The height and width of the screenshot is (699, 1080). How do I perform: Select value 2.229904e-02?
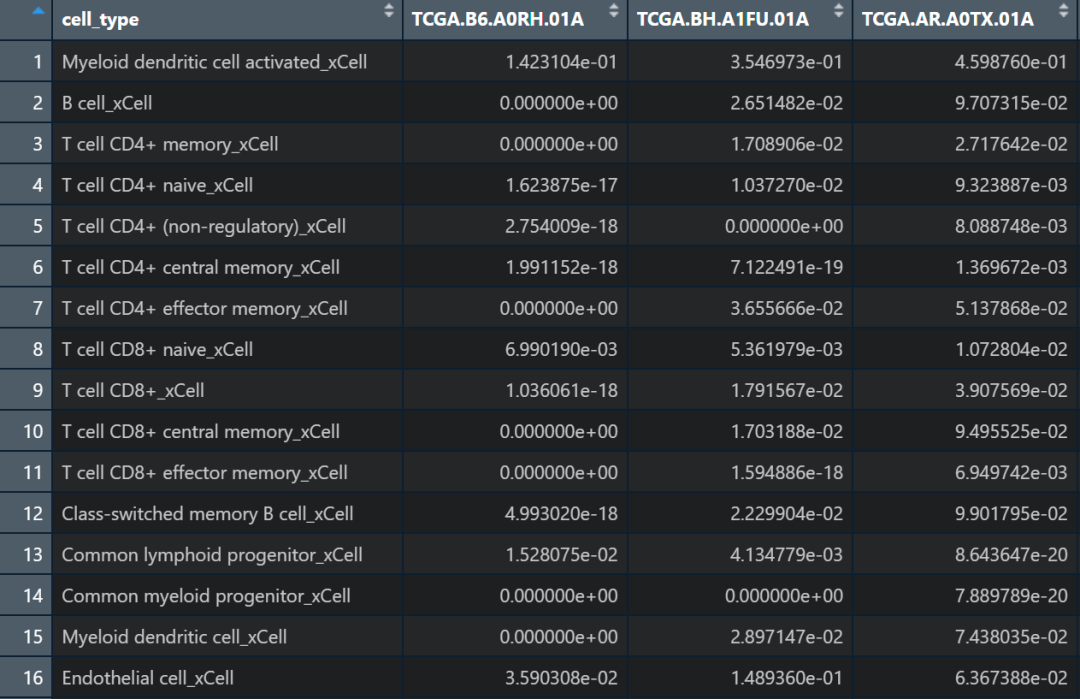coord(787,514)
